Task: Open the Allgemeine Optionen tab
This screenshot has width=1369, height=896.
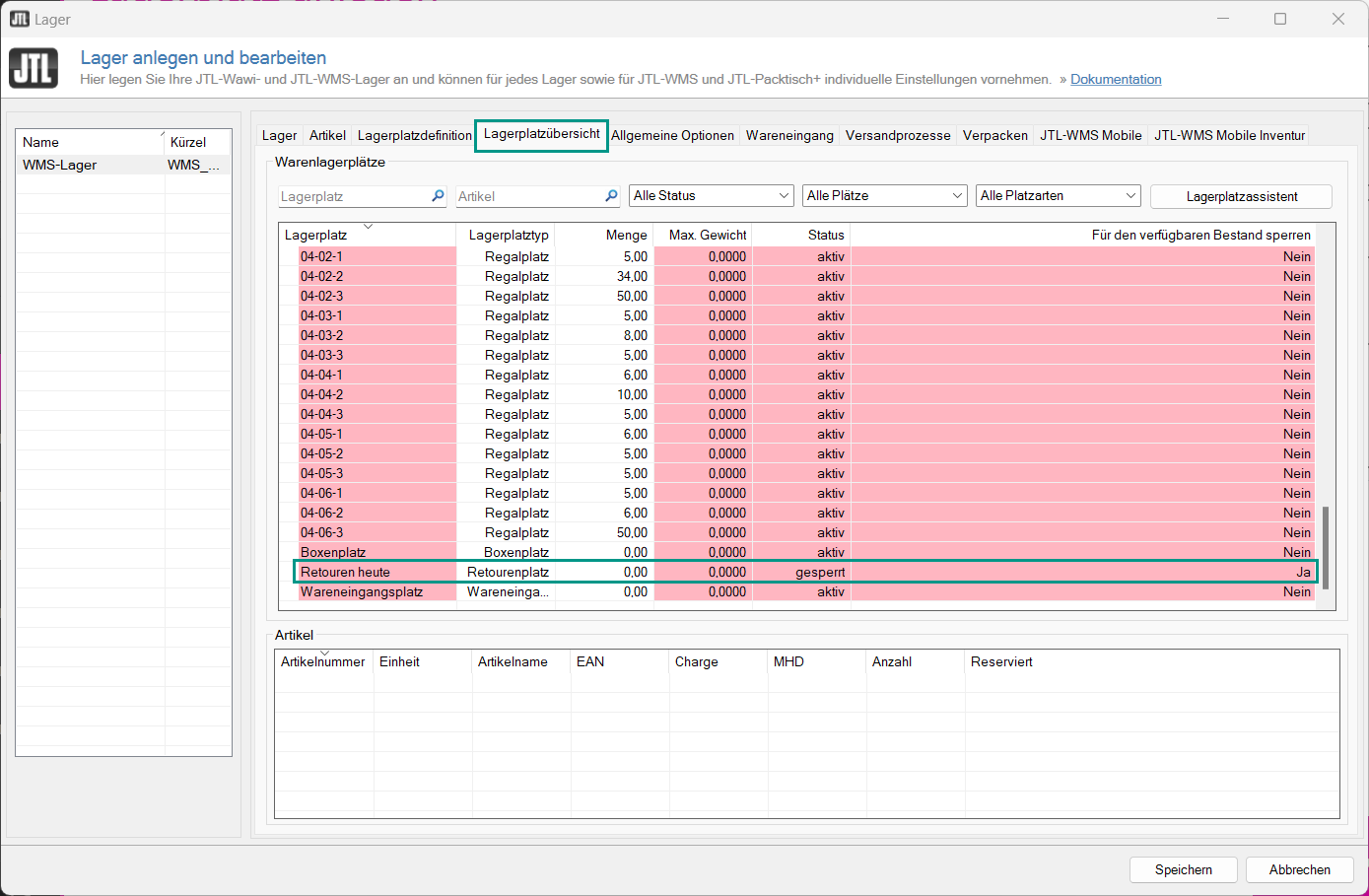Action: (673, 135)
